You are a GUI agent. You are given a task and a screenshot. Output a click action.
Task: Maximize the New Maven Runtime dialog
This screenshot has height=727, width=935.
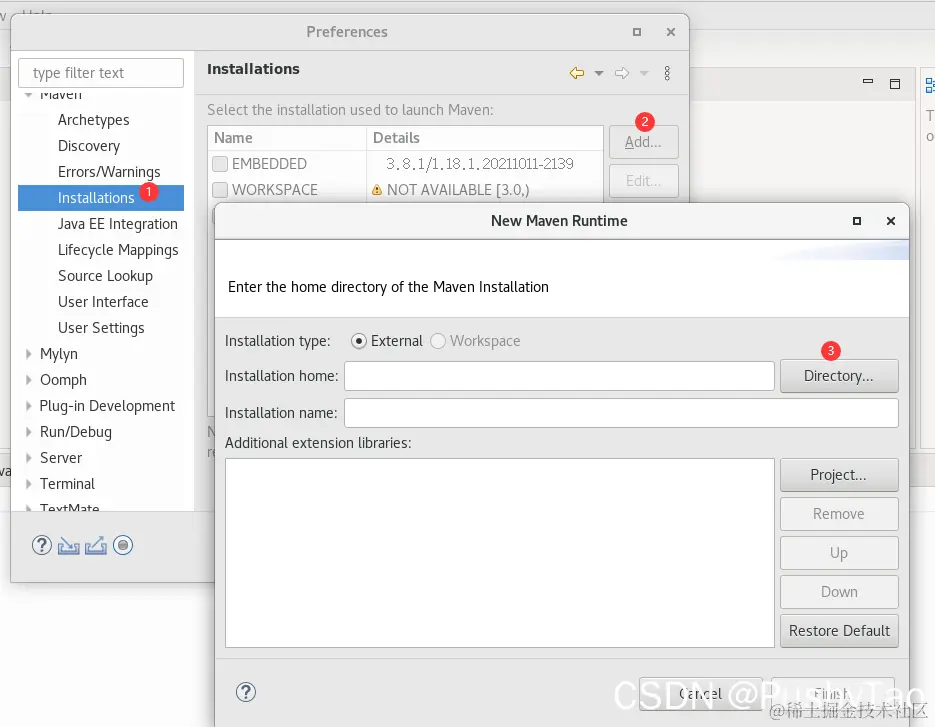pyautogui.click(x=857, y=221)
